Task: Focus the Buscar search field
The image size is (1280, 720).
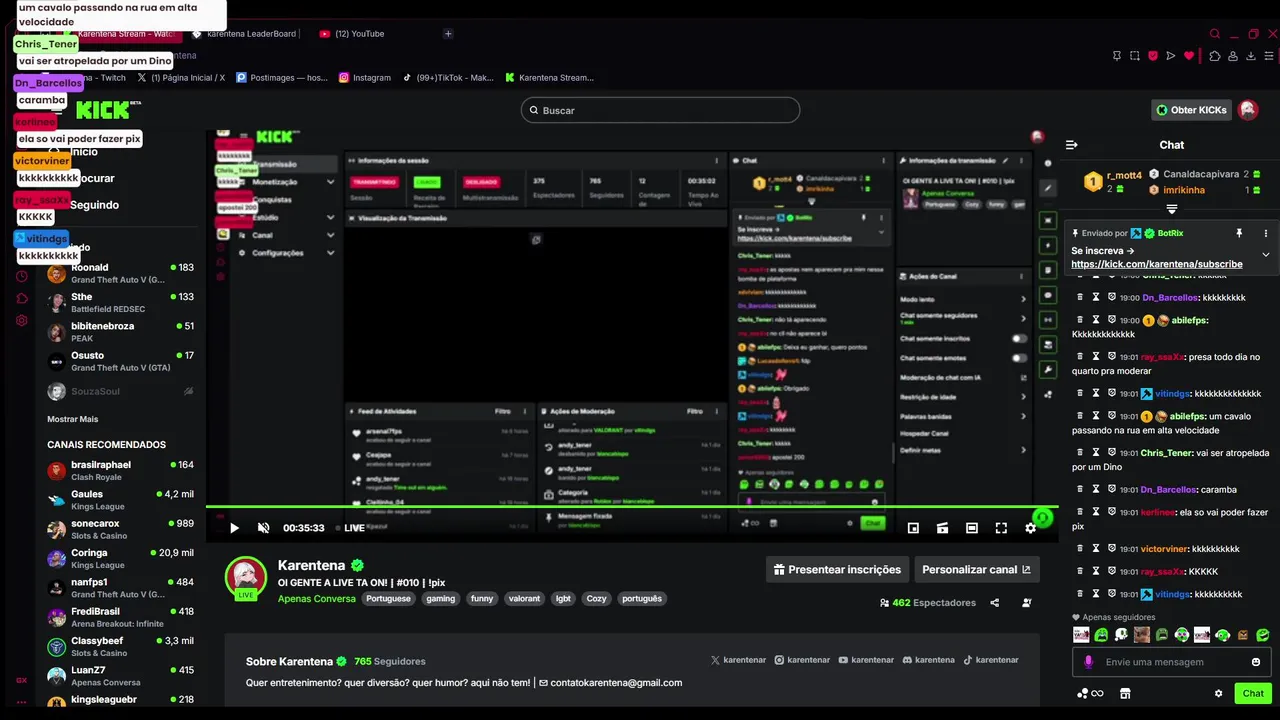Action: coord(660,110)
